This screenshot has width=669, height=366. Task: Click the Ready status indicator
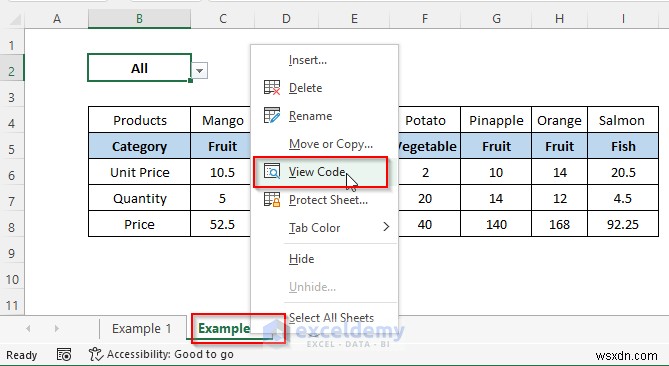21,355
